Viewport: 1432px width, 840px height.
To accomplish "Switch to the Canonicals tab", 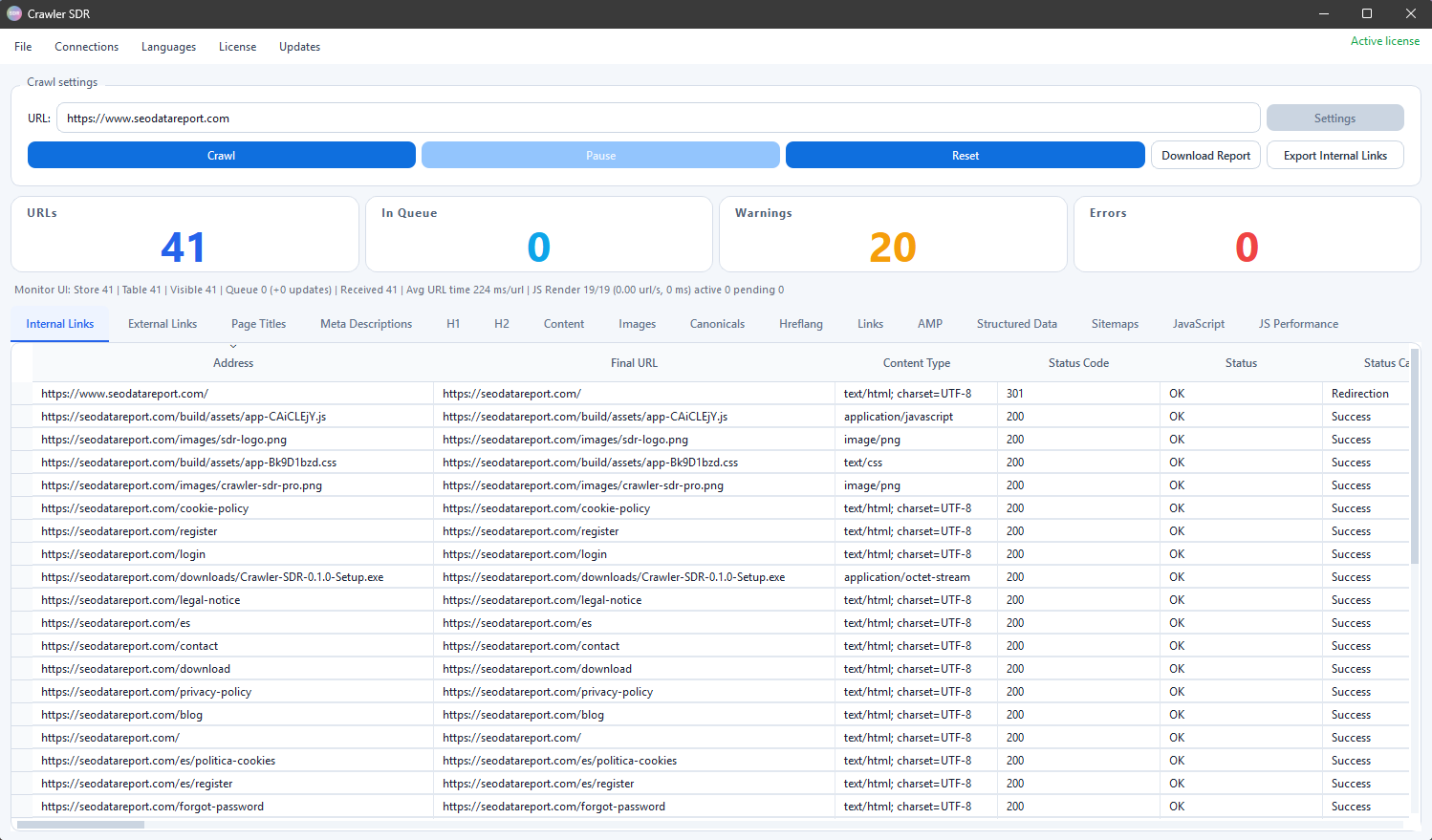I will tap(717, 324).
